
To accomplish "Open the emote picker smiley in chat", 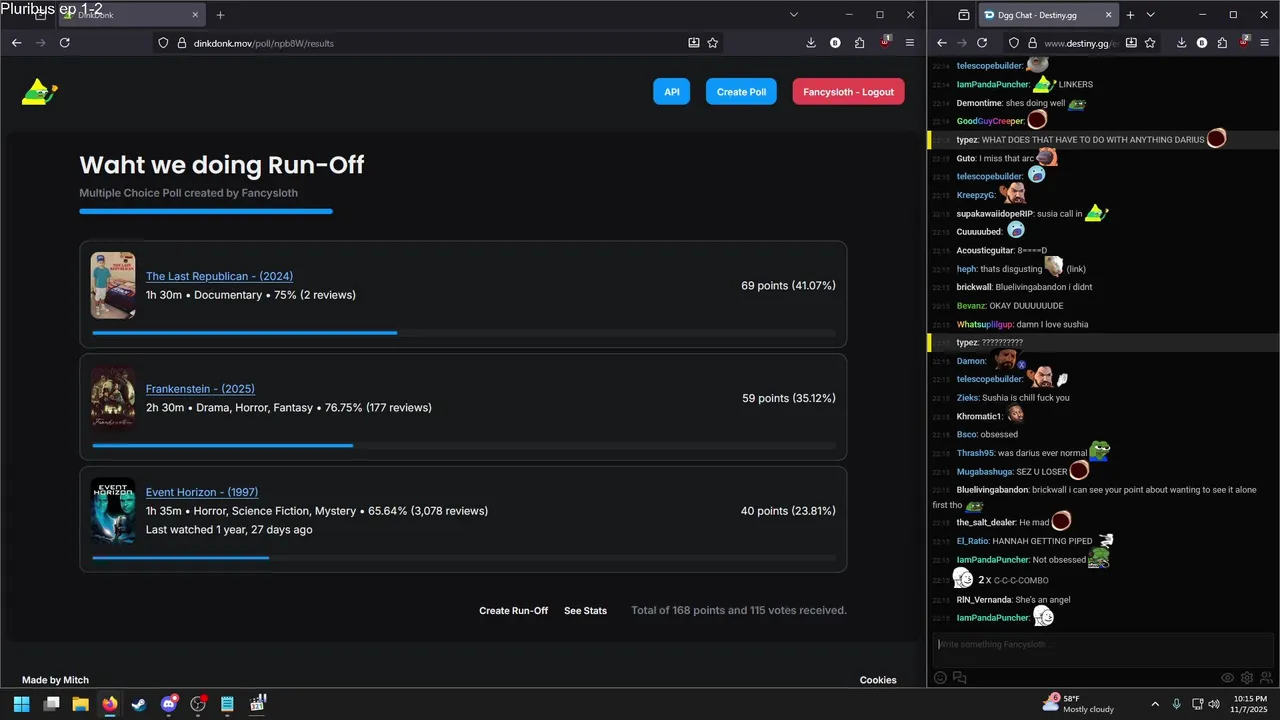I will pos(940,677).
